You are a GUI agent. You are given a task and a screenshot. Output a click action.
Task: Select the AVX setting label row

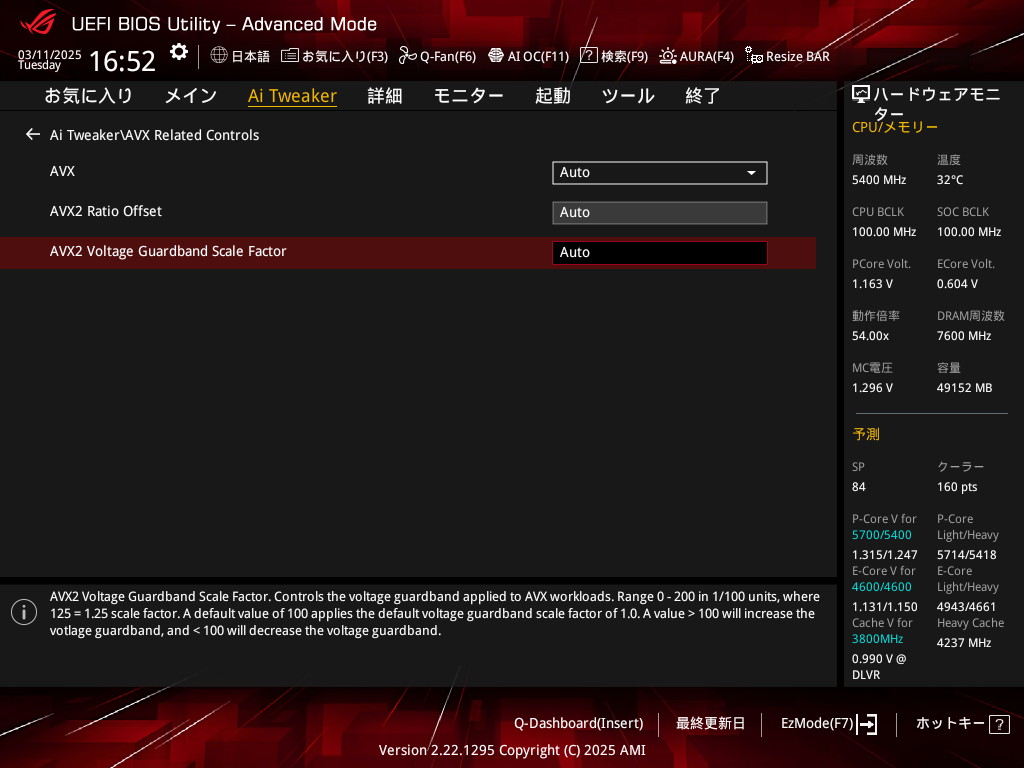coord(62,171)
